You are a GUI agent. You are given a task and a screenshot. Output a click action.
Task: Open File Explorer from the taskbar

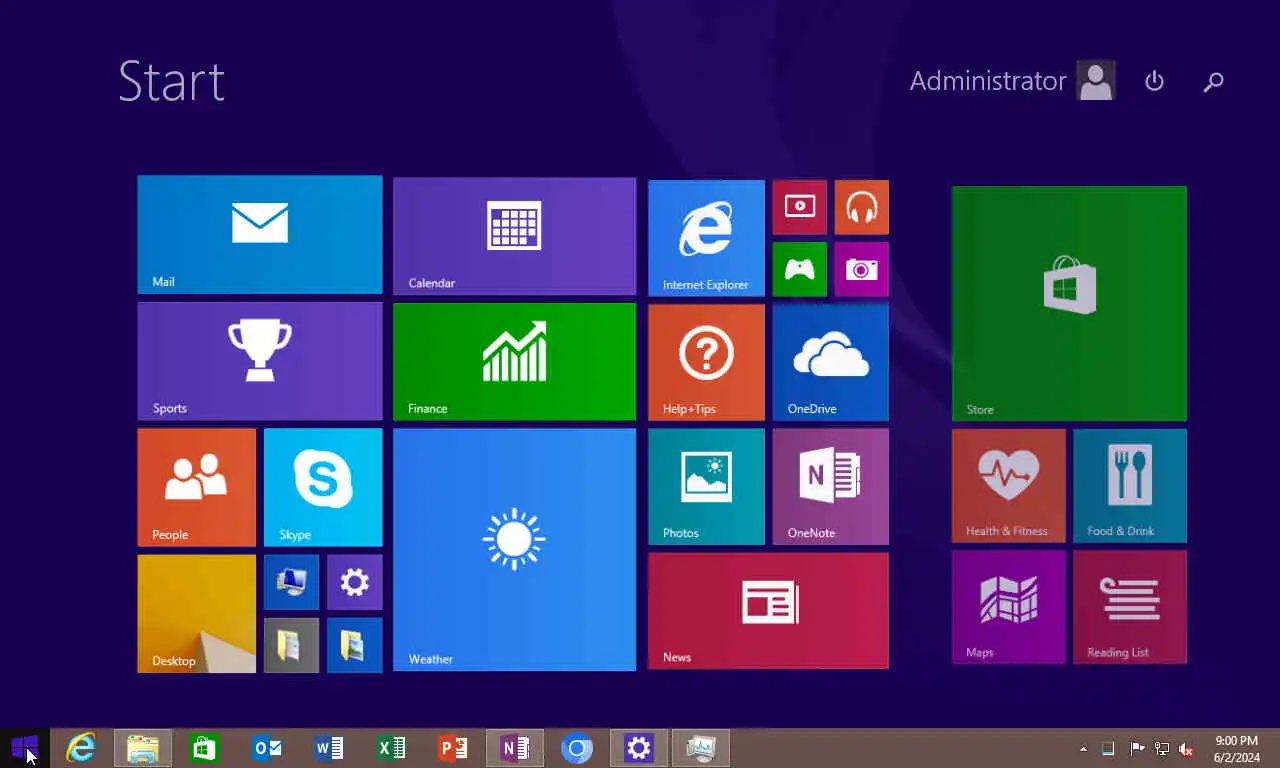click(143, 748)
